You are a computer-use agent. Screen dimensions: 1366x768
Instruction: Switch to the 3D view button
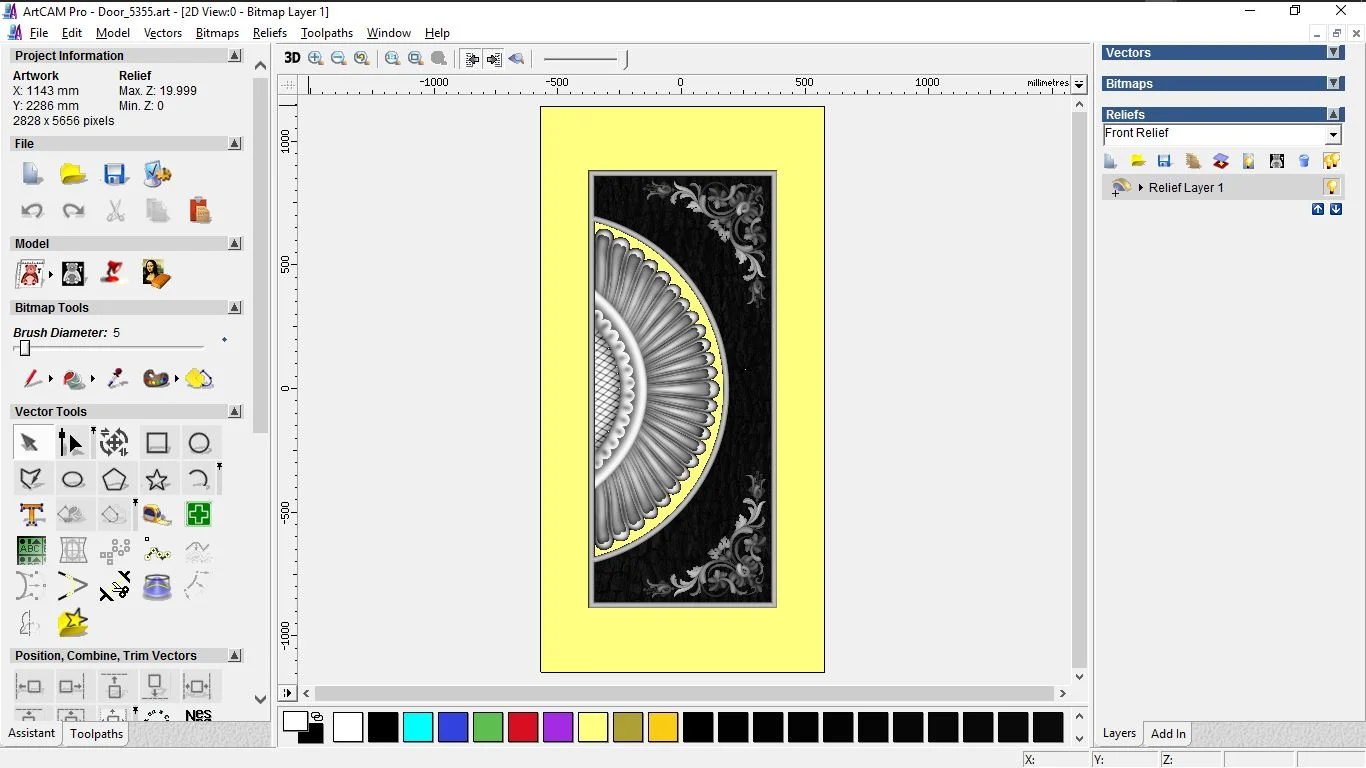pyautogui.click(x=292, y=58)
